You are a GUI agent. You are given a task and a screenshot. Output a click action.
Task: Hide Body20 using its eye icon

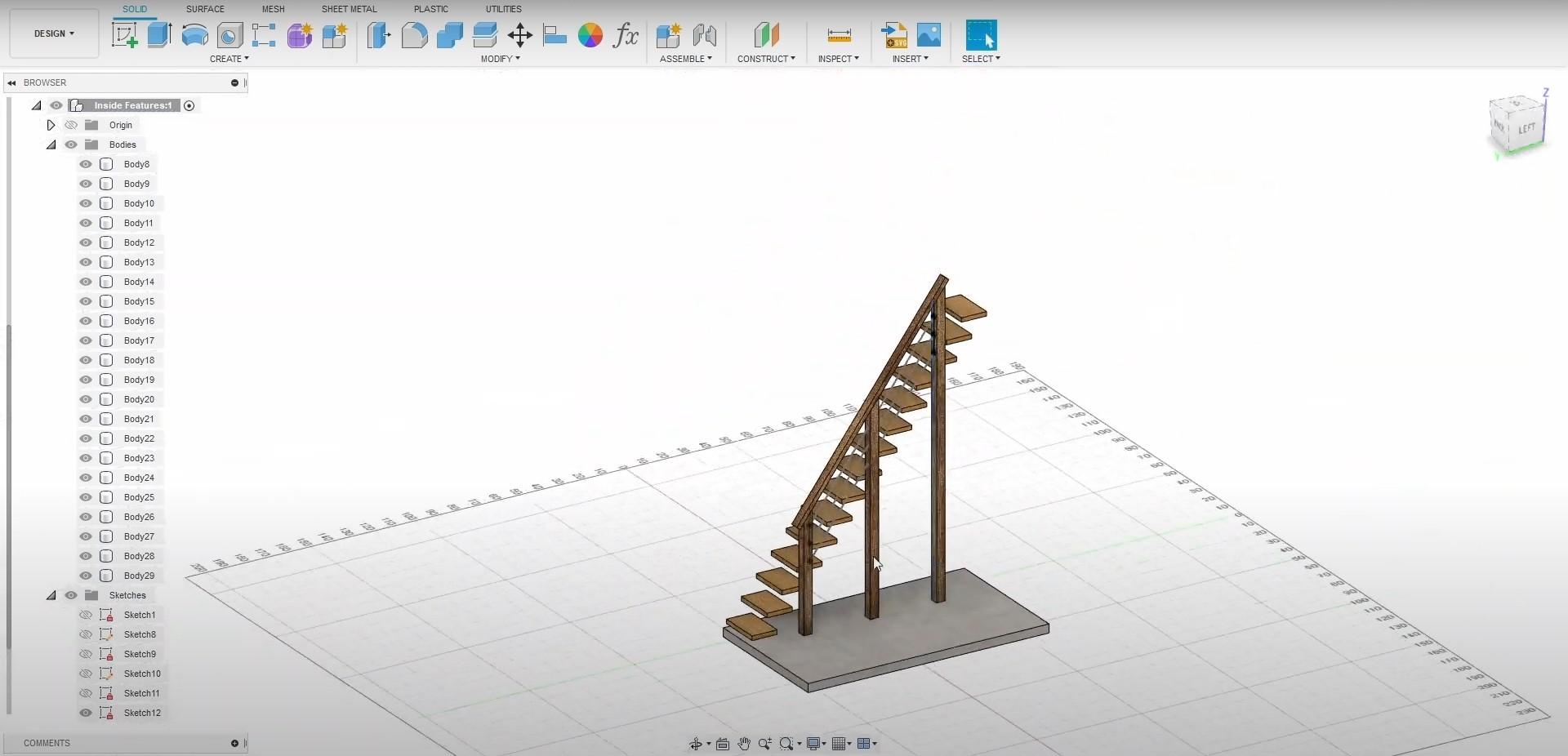[86, 399]
